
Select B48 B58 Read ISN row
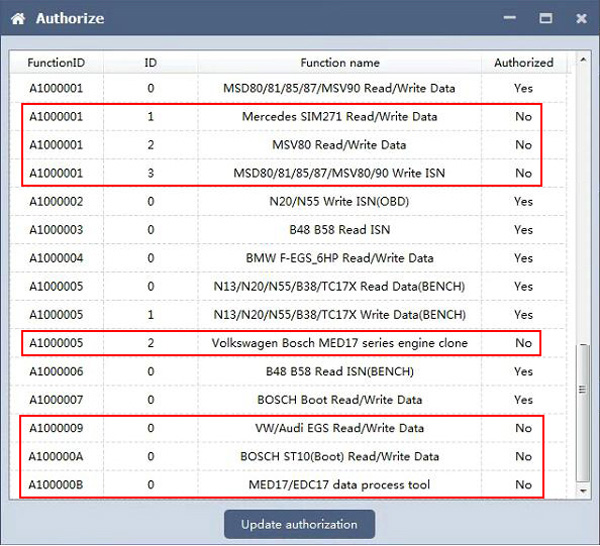pos(288,230)
